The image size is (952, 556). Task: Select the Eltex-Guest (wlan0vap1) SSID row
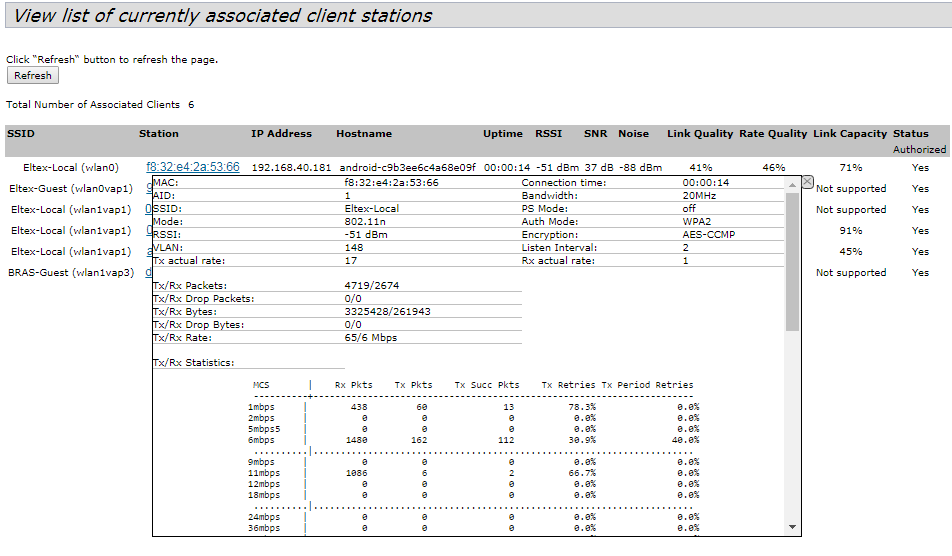(71, 189)
